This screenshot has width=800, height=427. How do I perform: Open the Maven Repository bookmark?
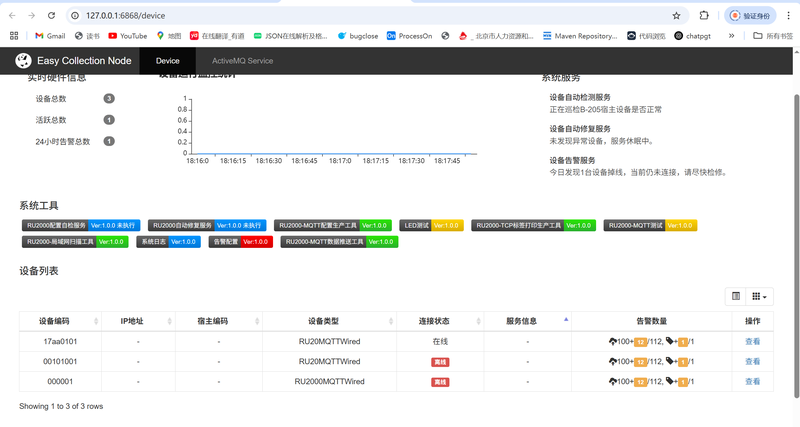pyautogui.click(x=580, y=36)
